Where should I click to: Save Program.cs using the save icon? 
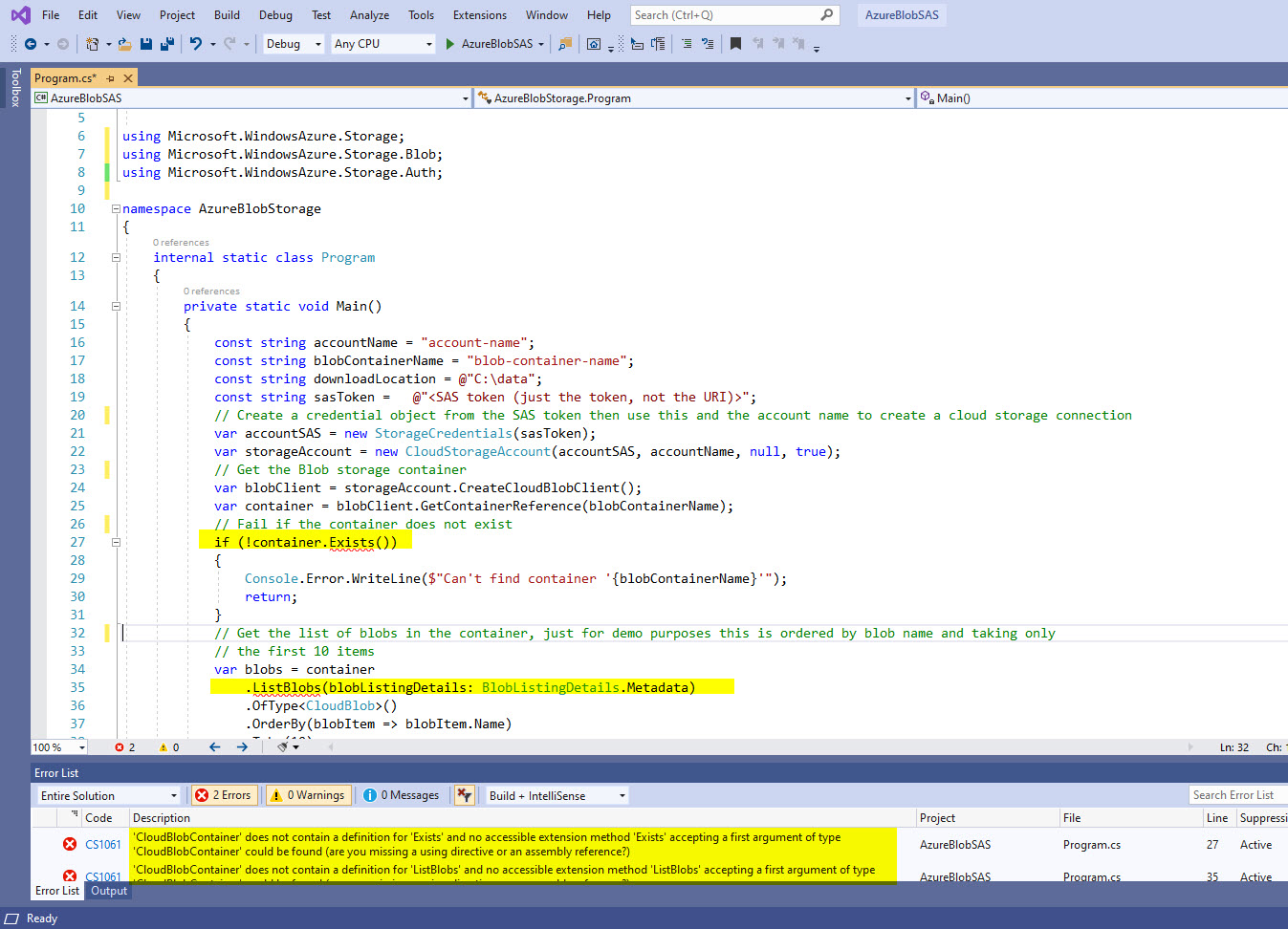pos(146,44)
